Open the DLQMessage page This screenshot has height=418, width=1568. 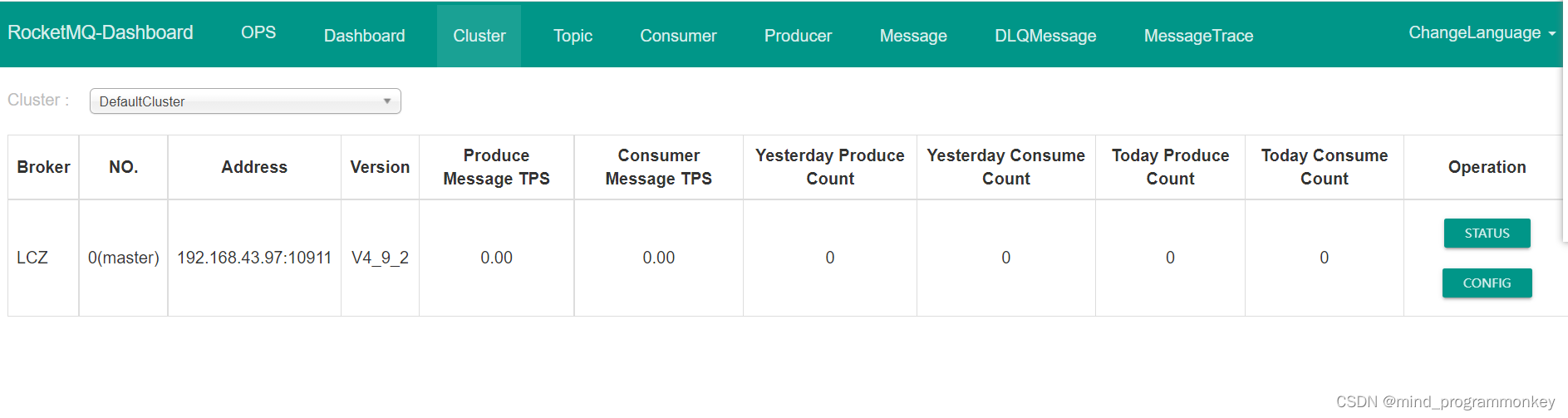pos(1045,36)
